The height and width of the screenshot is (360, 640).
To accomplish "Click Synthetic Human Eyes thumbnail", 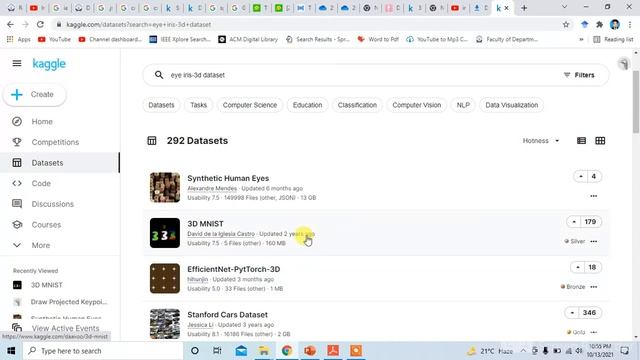I will 165,188.
